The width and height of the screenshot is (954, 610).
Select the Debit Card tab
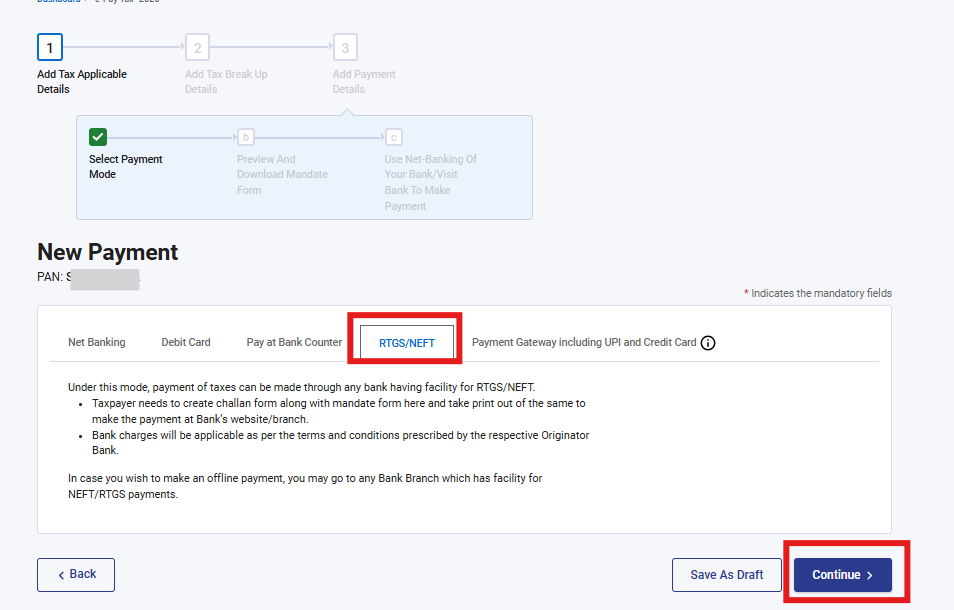[x=186, y=342]
